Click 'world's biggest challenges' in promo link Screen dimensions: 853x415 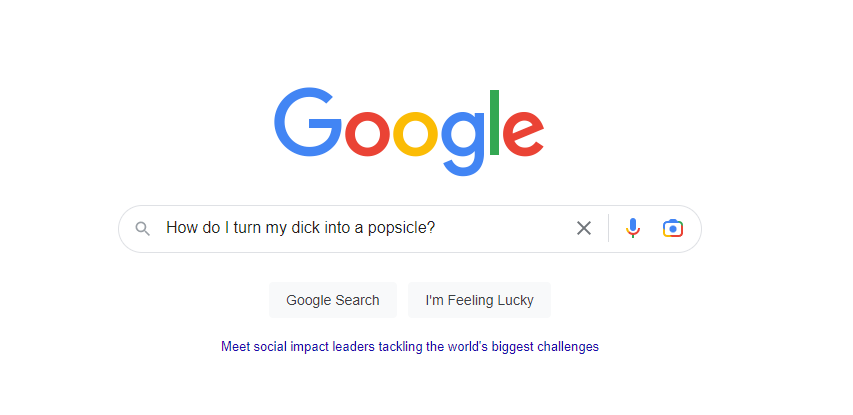pyautogui.click(x=523, y=346)
